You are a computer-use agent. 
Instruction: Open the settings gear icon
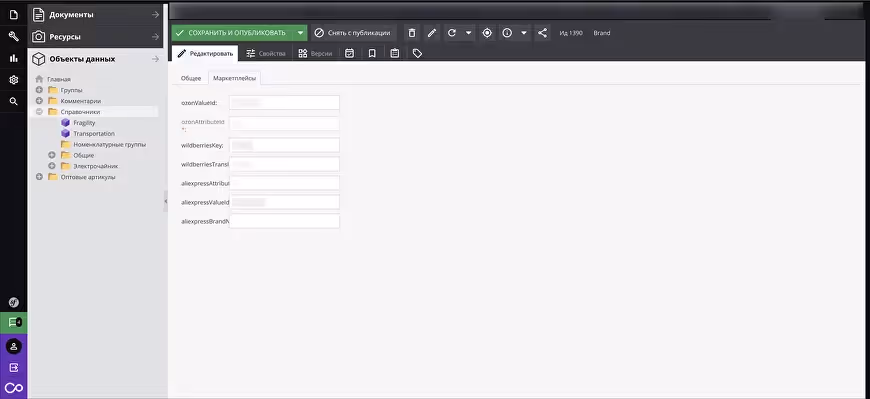point(13,80)
